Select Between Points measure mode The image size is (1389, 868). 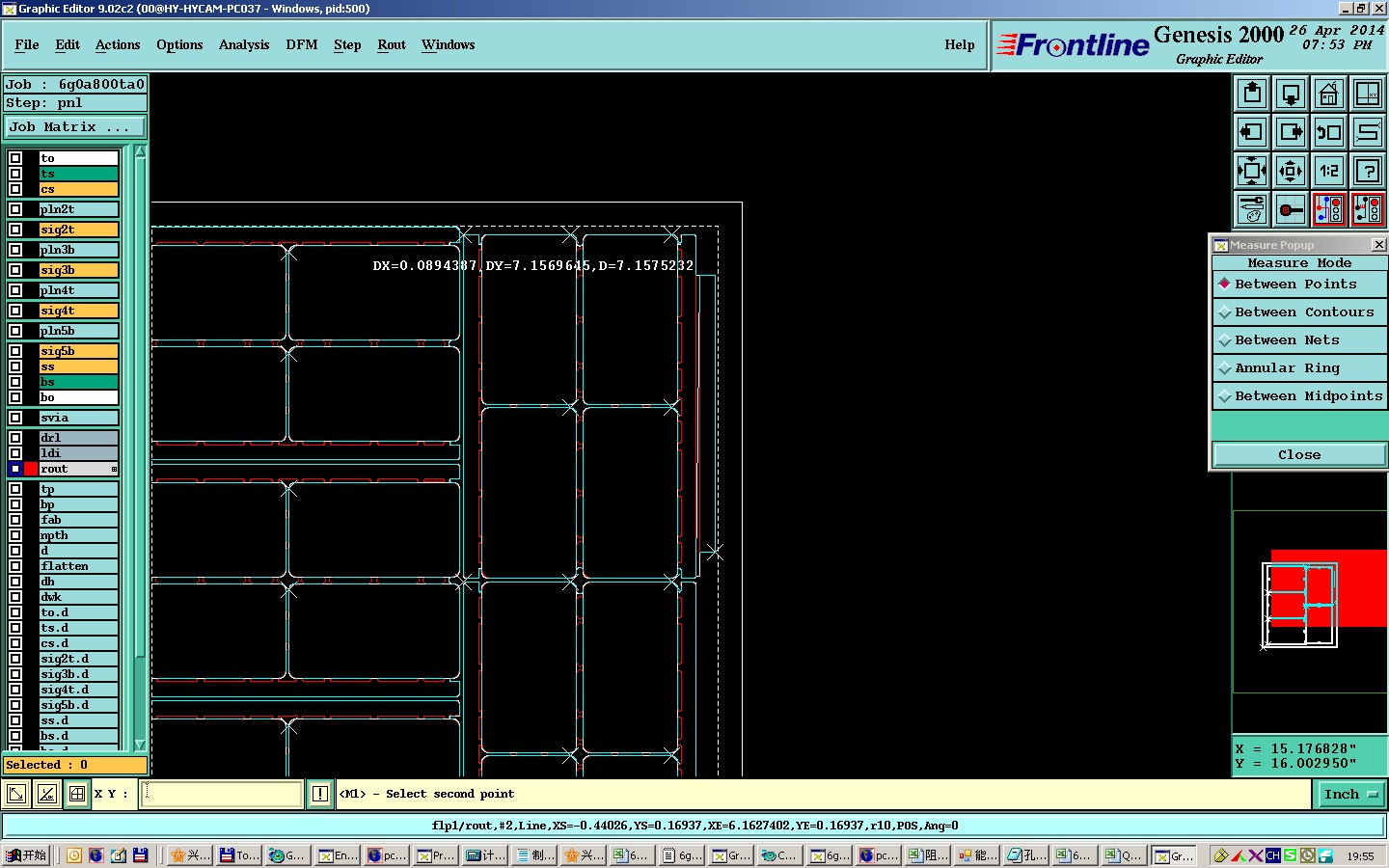coord(1299,284)
